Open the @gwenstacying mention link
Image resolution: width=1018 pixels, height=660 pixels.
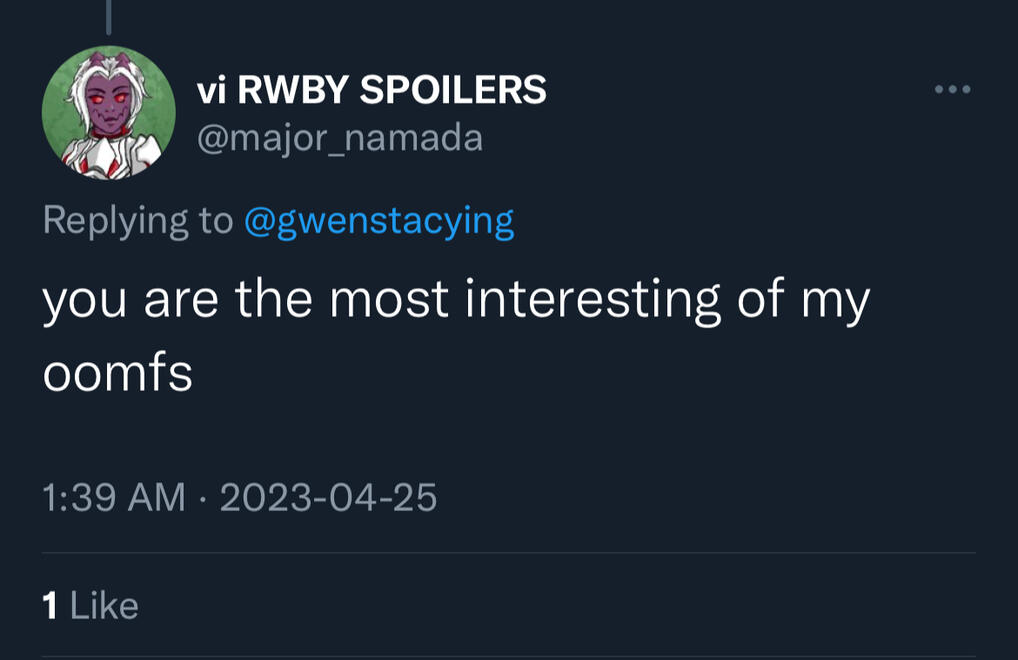pyautogui.click(x=379, y=220)
